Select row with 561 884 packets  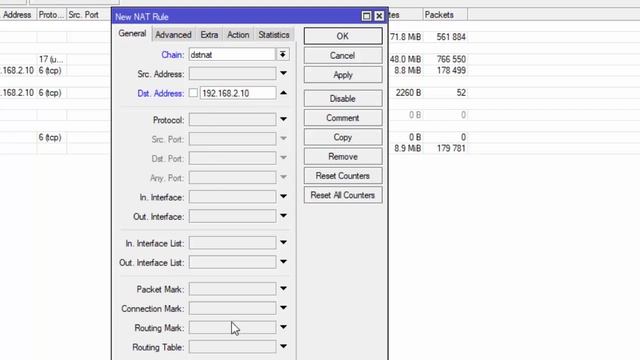(x=451, y=37)
